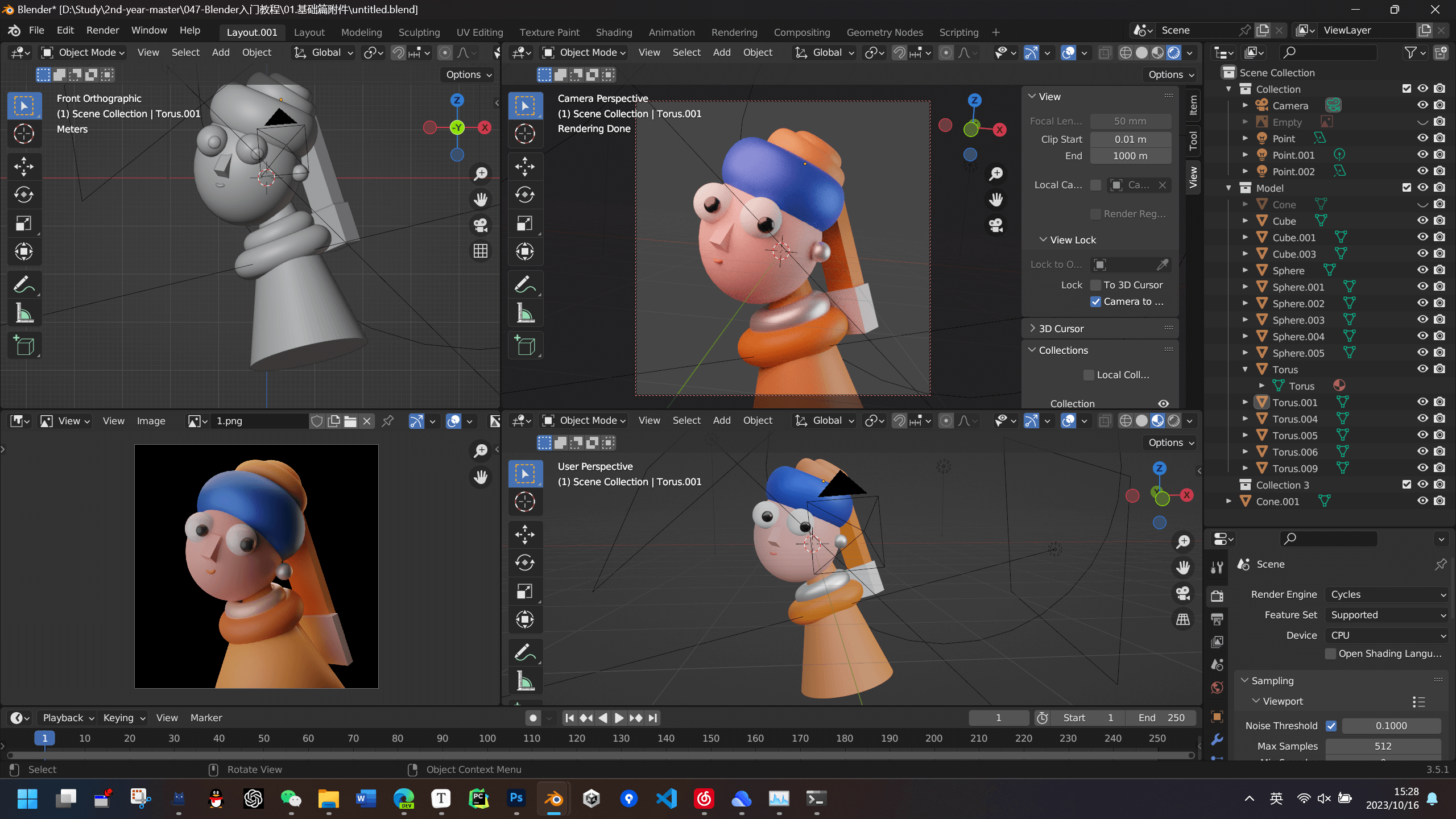Activate the Add Cube tool in camera viewport
Viewport: 1456px width, 819px height.
pos(524,346)
